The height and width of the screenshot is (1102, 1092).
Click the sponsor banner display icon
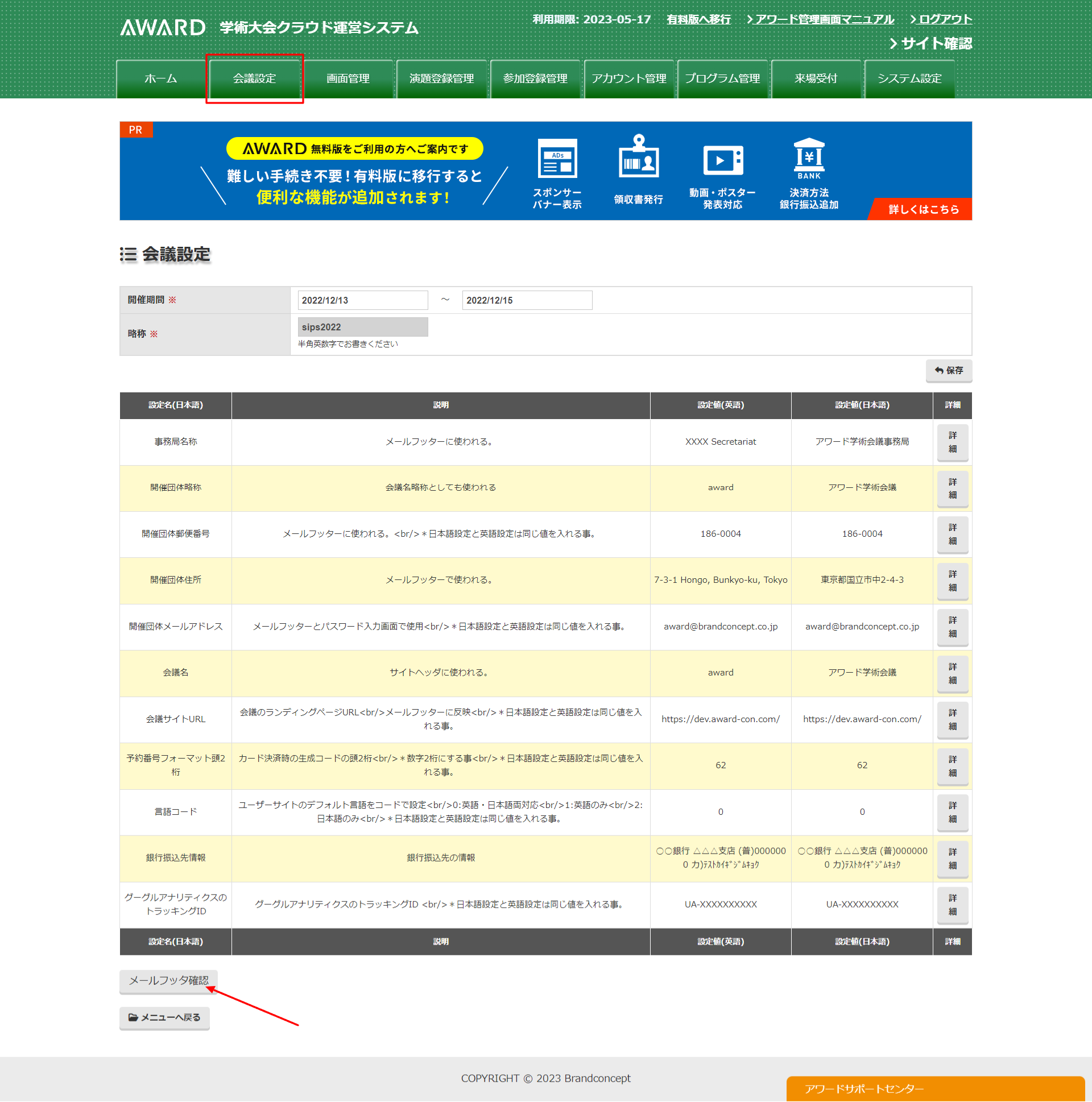tap(557, 159)
